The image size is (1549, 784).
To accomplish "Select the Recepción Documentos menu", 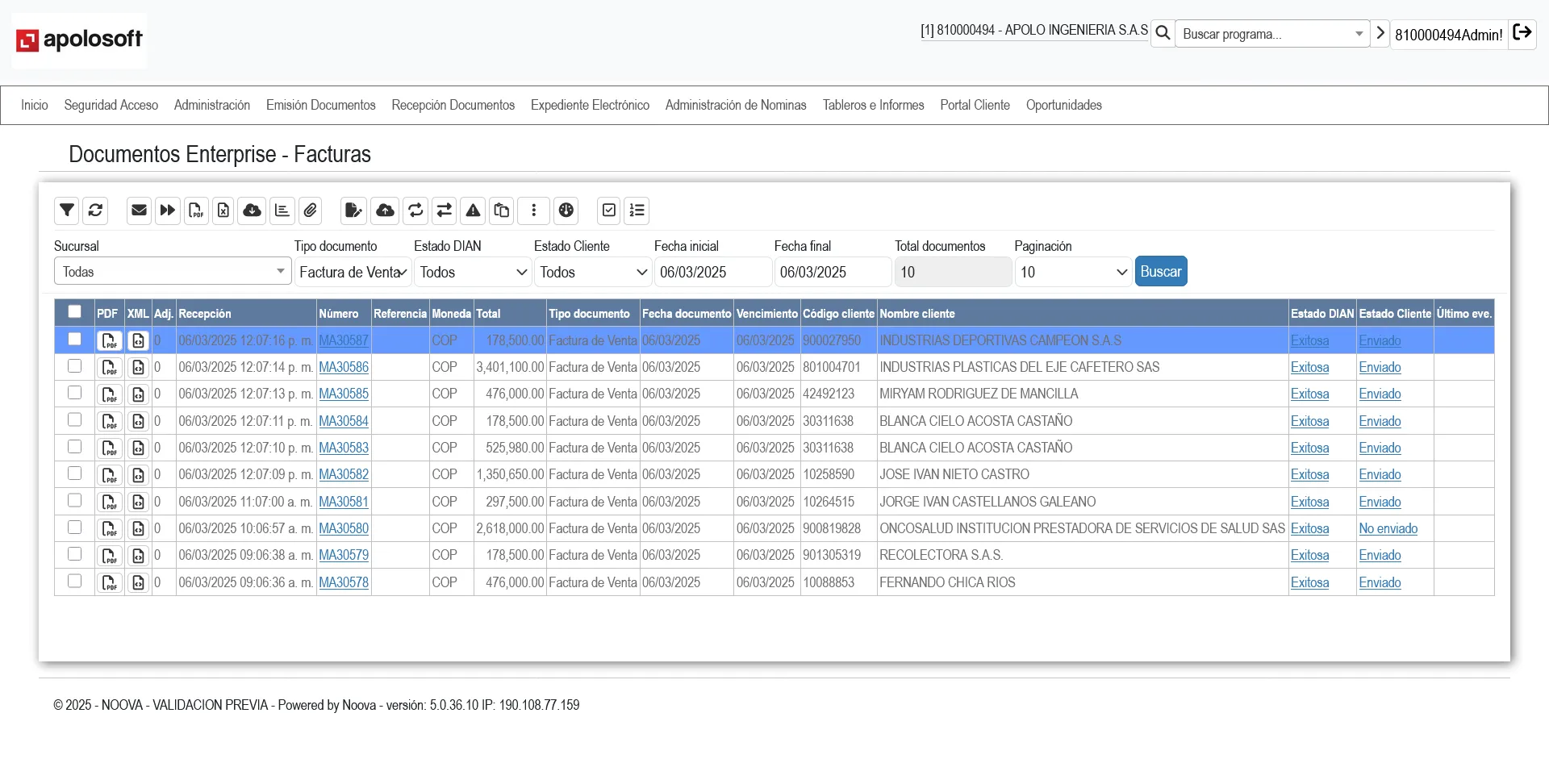I will pos(453,105).
